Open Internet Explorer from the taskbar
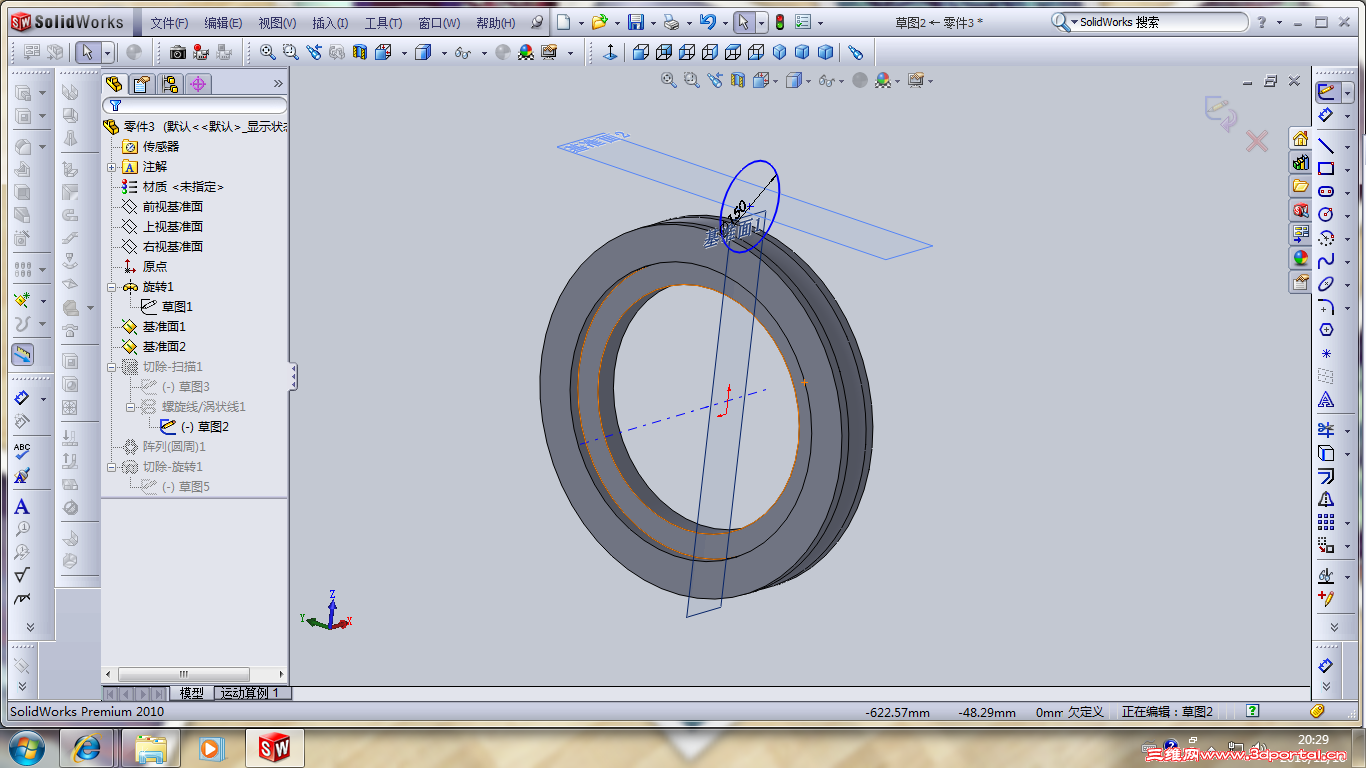The image size is (1366, 768). (87, 747)
